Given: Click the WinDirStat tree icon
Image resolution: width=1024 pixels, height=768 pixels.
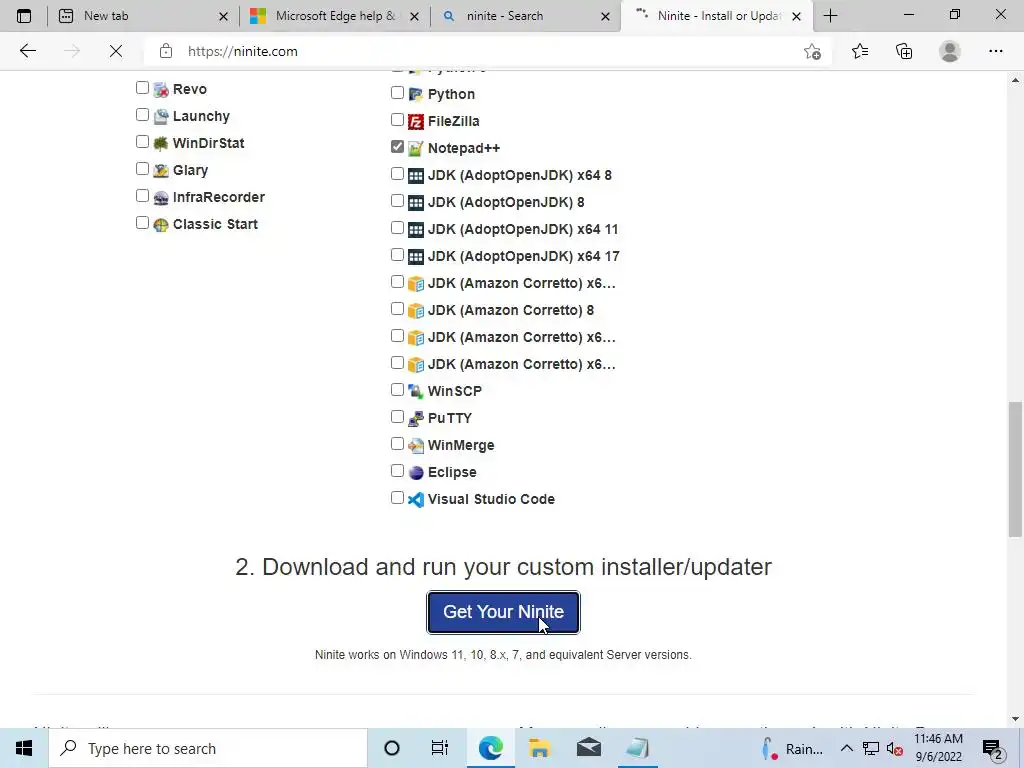Looking at the screenshot, I should pyautogui.click(x=161, y=144).
